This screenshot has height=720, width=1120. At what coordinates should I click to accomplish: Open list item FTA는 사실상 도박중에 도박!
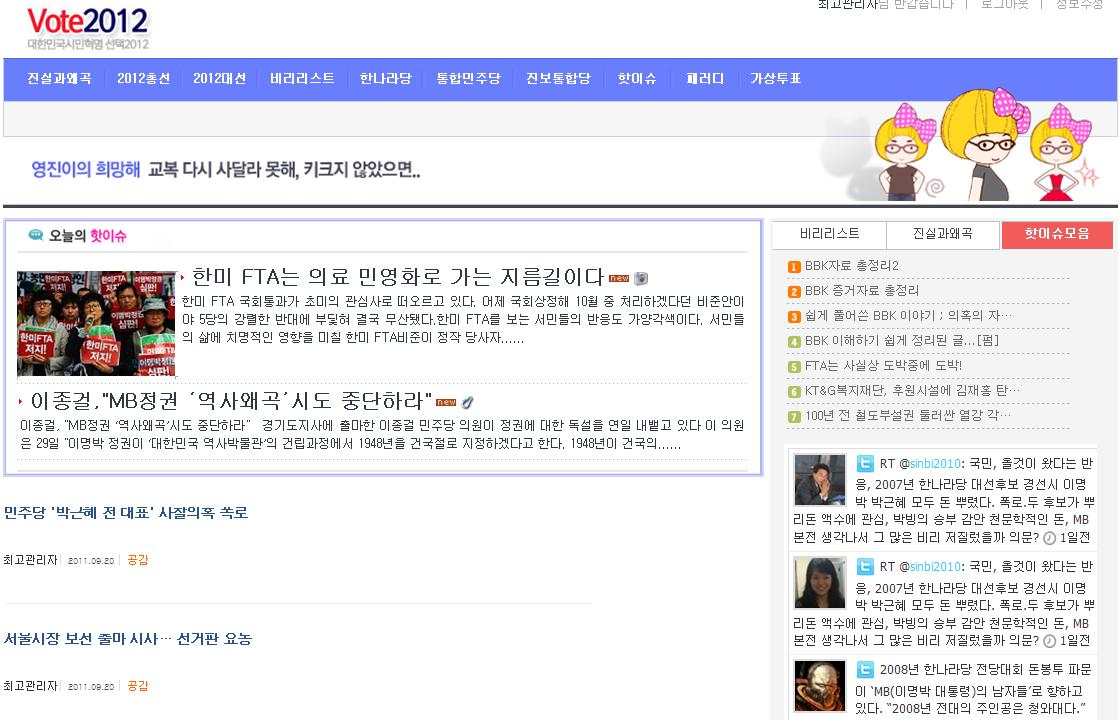884,366
